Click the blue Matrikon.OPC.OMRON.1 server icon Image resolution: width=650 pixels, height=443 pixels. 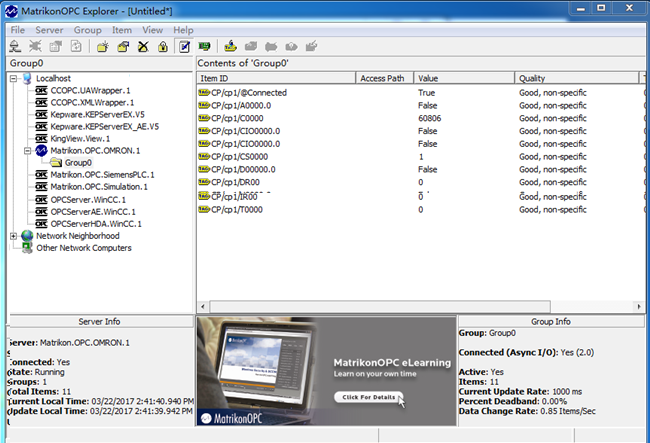(41, 150)
